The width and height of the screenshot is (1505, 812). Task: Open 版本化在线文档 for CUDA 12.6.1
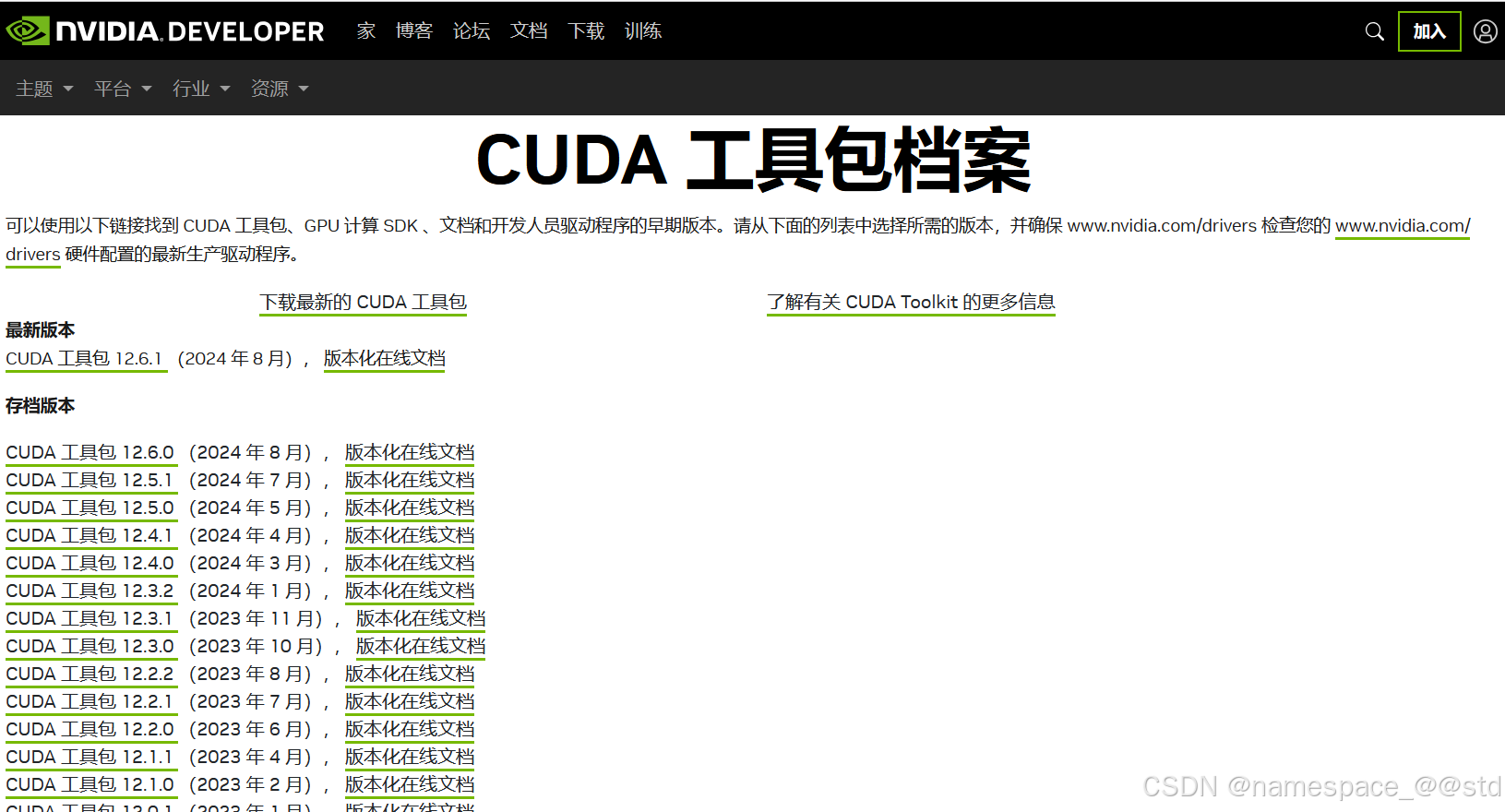click(x=384, y=359)
